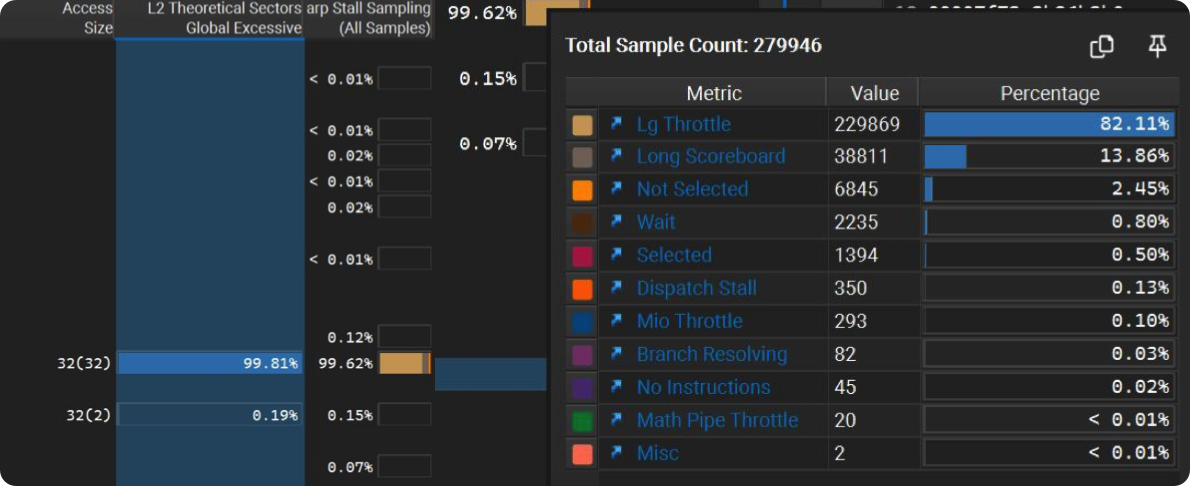The image size is (1190, 486).
Task: Click the dark violet No Instructions swatch
Action: point(582,388)
